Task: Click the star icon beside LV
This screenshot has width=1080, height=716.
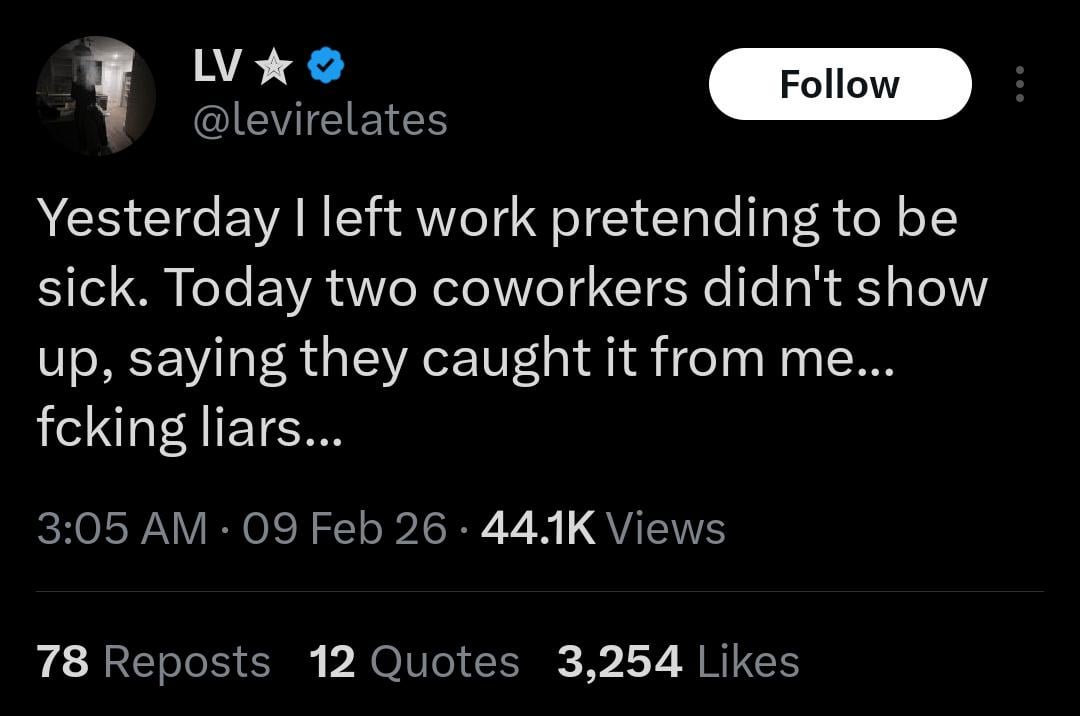Action: pyautogui.click(x=273, y=67)
